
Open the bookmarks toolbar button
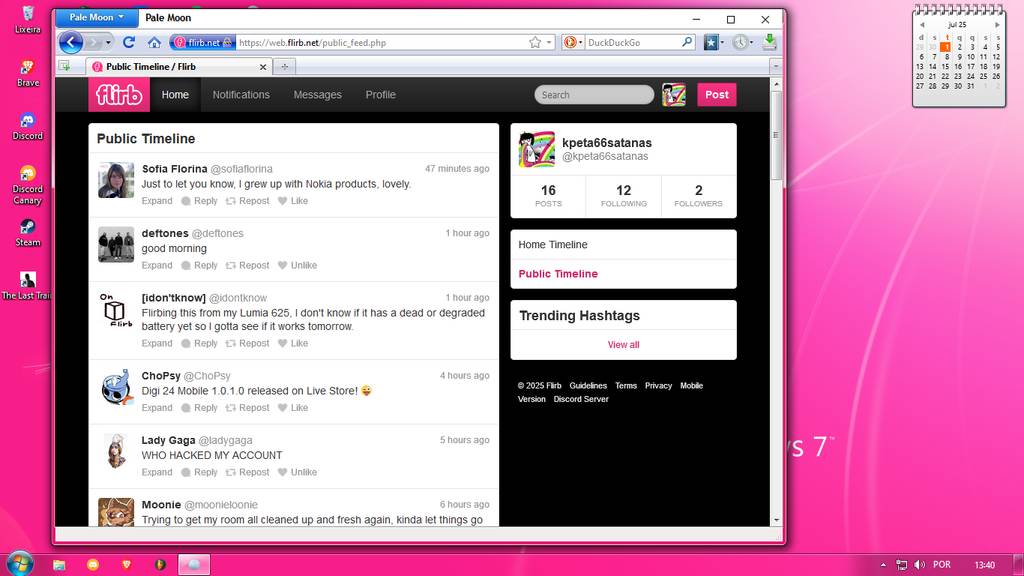pyautogui.click(x=711, y=42)
